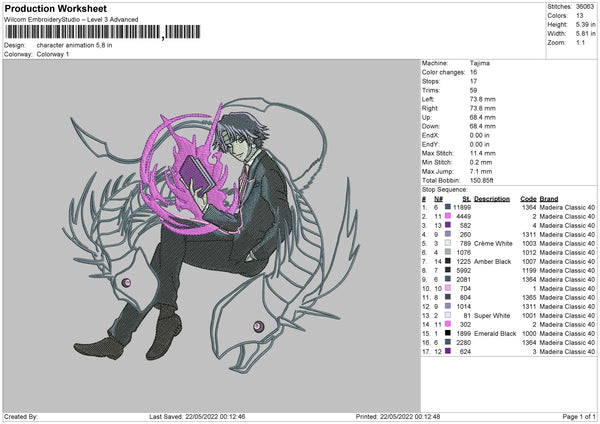Click the Code column header
The width and height of the screenshot is (600, 424).
coord(528,199)
